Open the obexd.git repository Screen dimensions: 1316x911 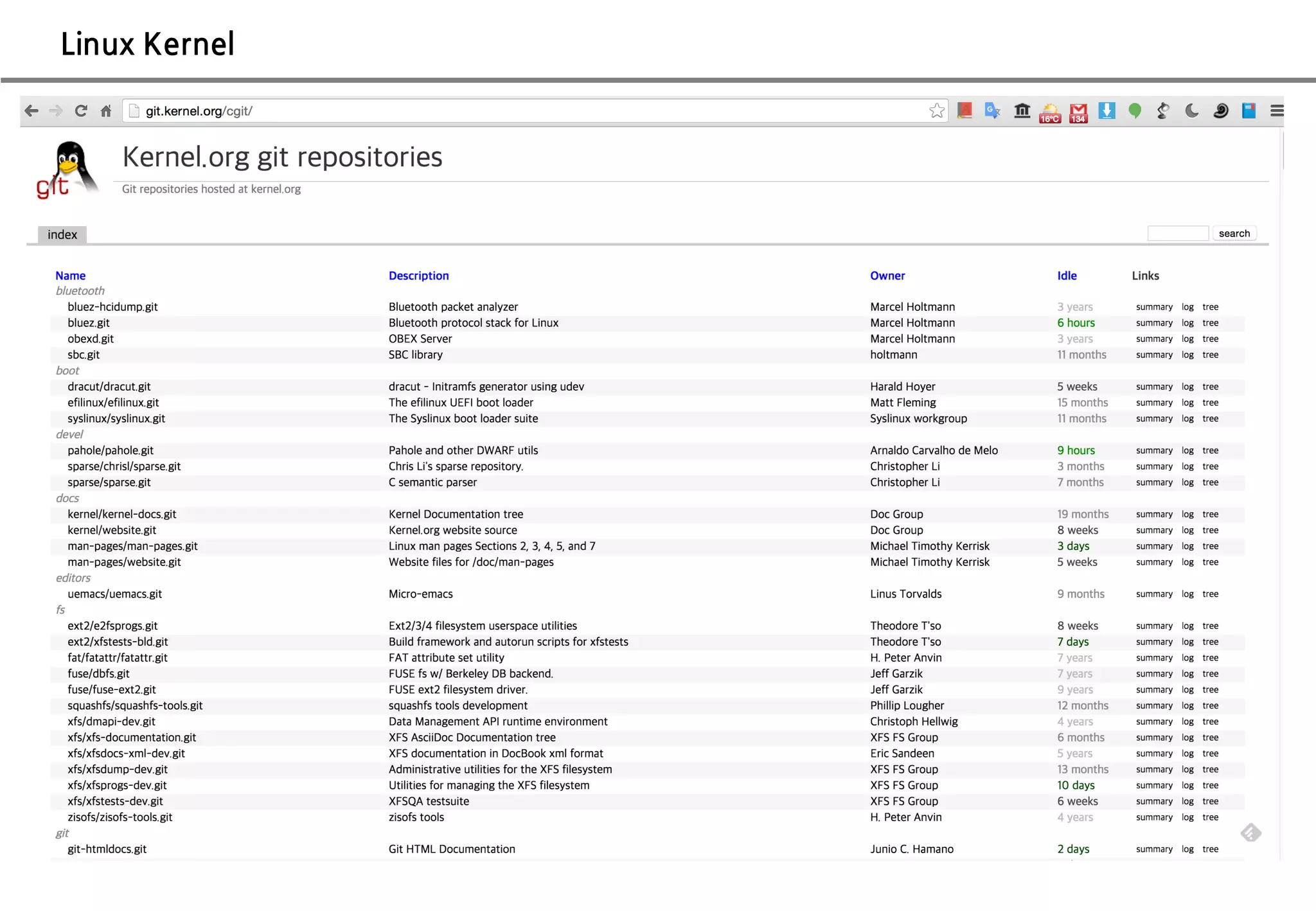(x=91, y=339)
